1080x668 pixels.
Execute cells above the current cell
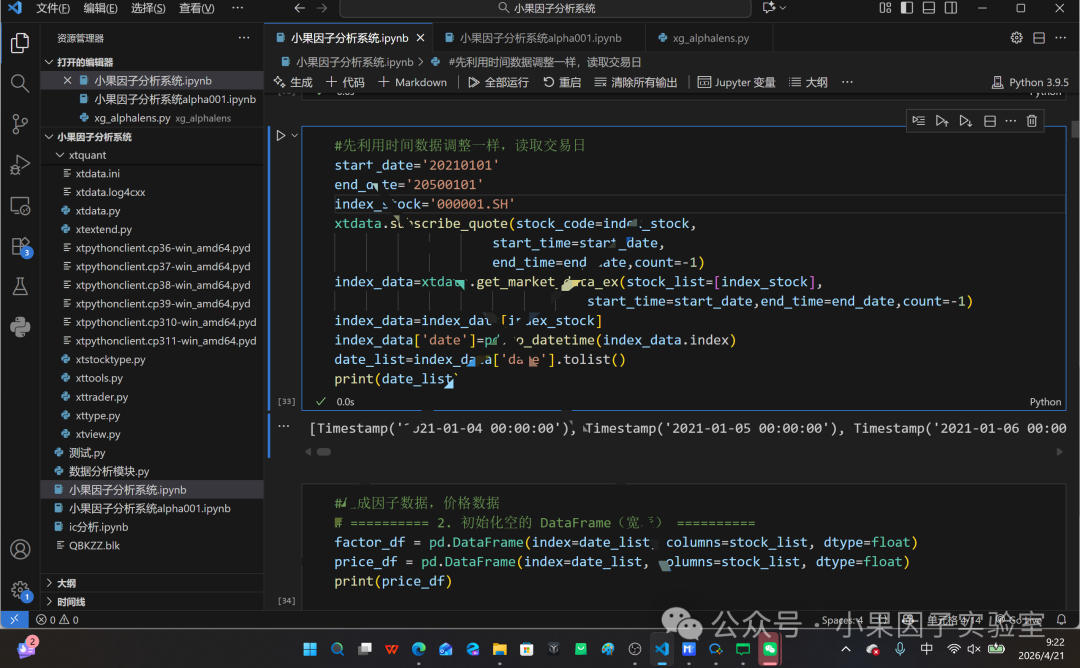coord(942,121)
